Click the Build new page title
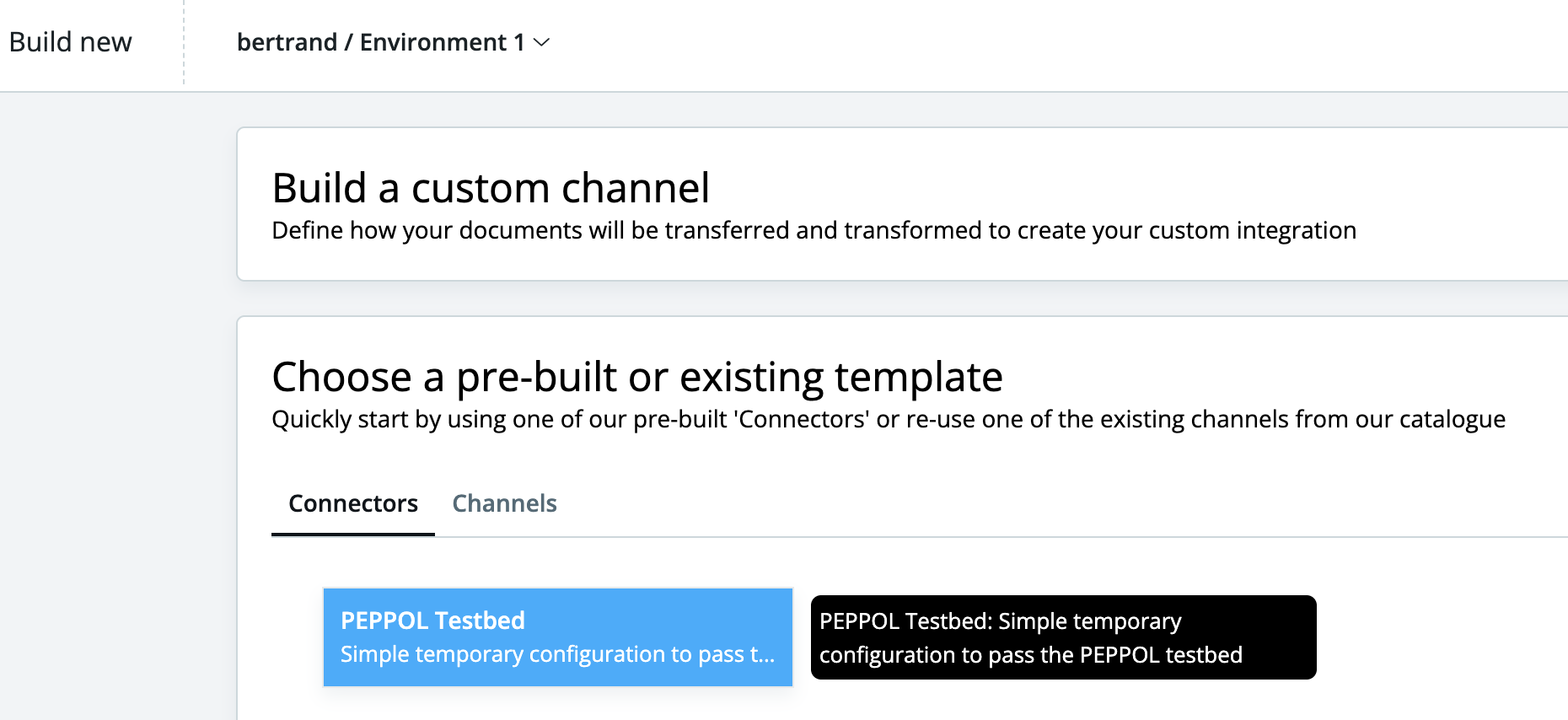Screen dimensions: 1568x720 [71, 42]
